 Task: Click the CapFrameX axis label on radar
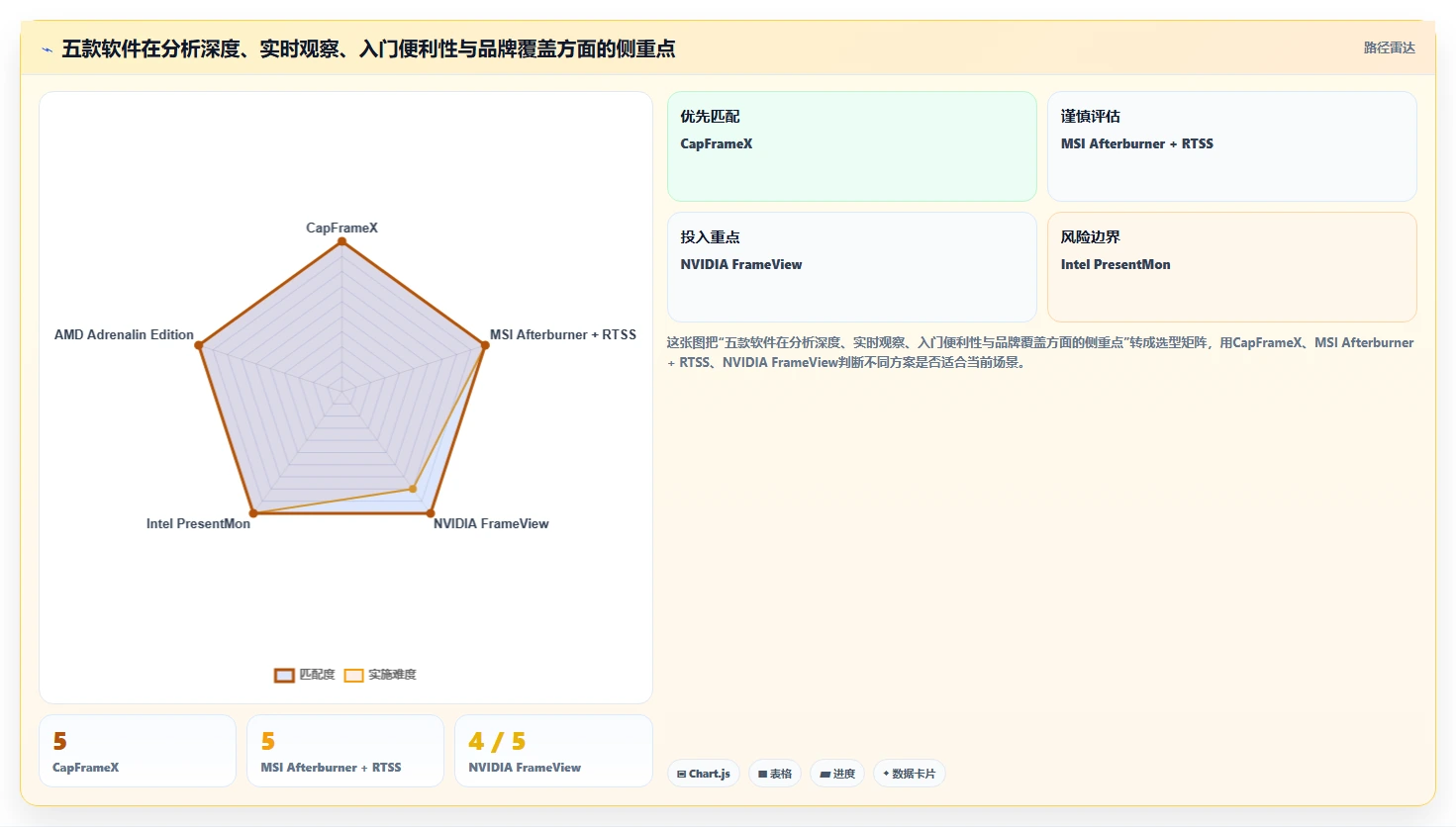pyautogui.click(x=341, y=228)
